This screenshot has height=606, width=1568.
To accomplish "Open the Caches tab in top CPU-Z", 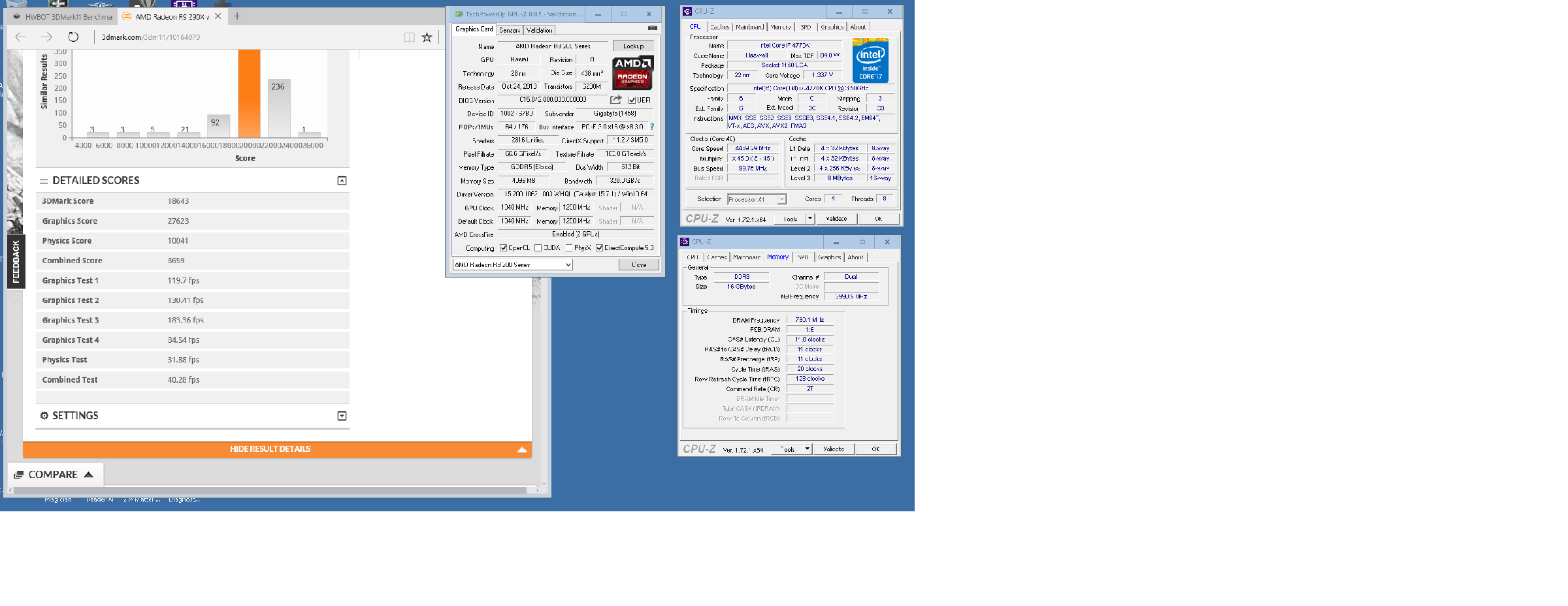I will point(719,27).
